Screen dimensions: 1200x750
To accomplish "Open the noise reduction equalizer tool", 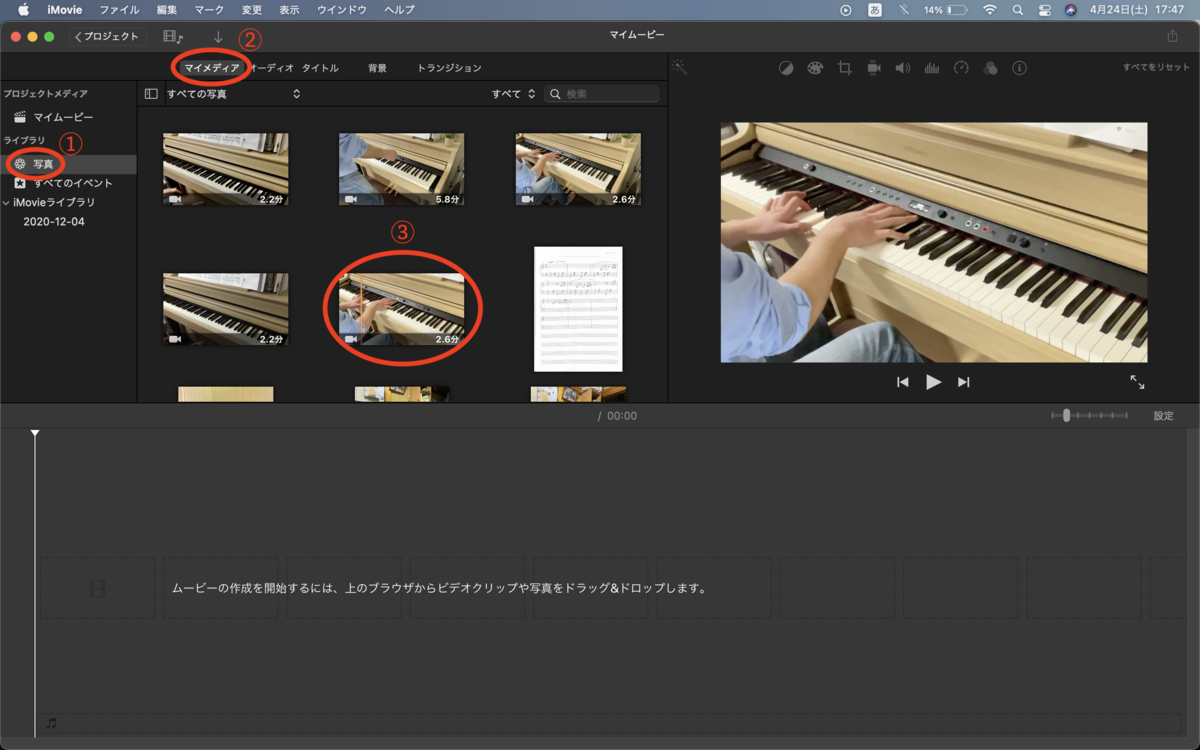I will pyautogui.click(x=932, y=68).
